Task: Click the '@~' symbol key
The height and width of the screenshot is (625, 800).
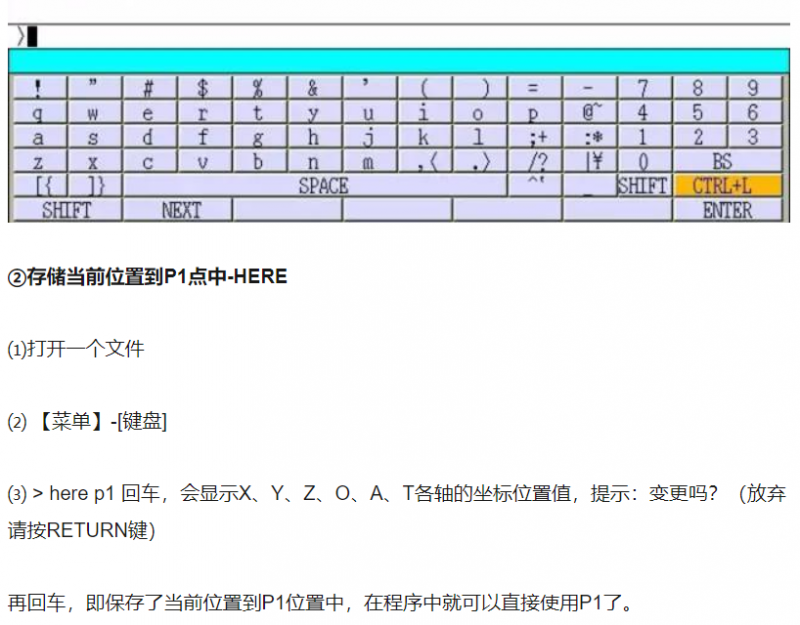Action: pyautogui.click(x=590, y=112)
